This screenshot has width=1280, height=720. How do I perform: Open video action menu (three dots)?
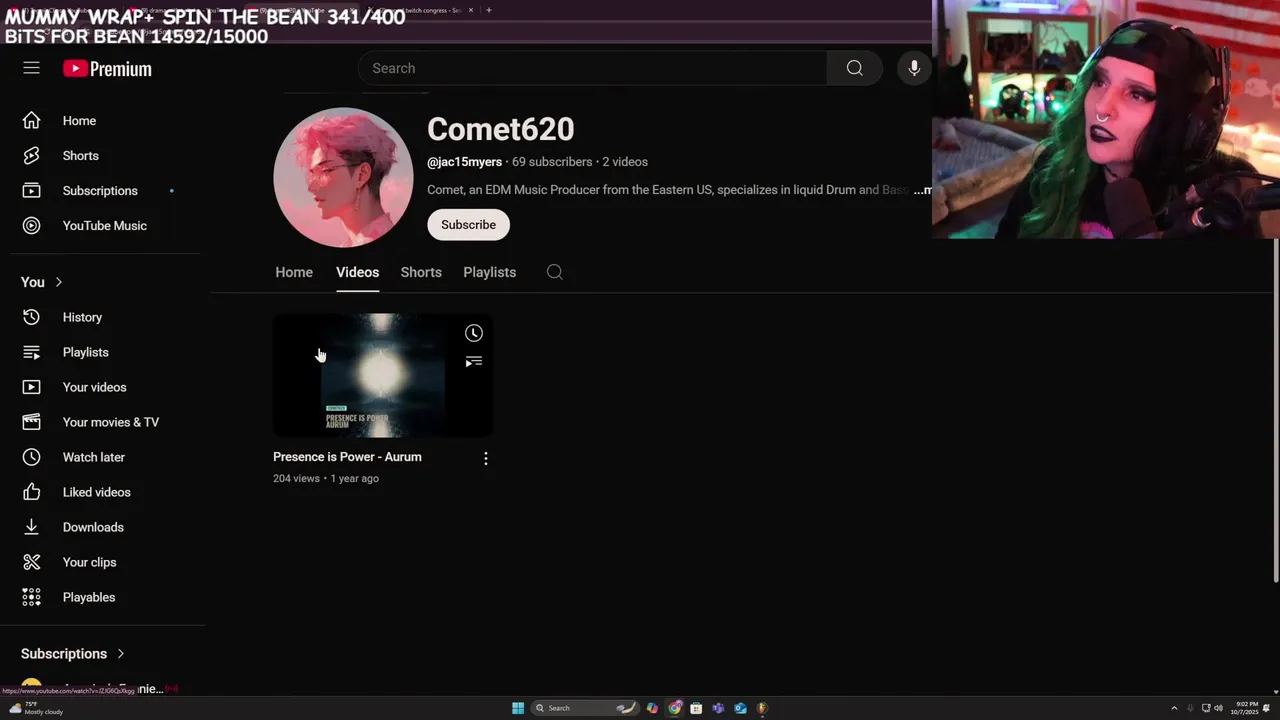point(486,458)
